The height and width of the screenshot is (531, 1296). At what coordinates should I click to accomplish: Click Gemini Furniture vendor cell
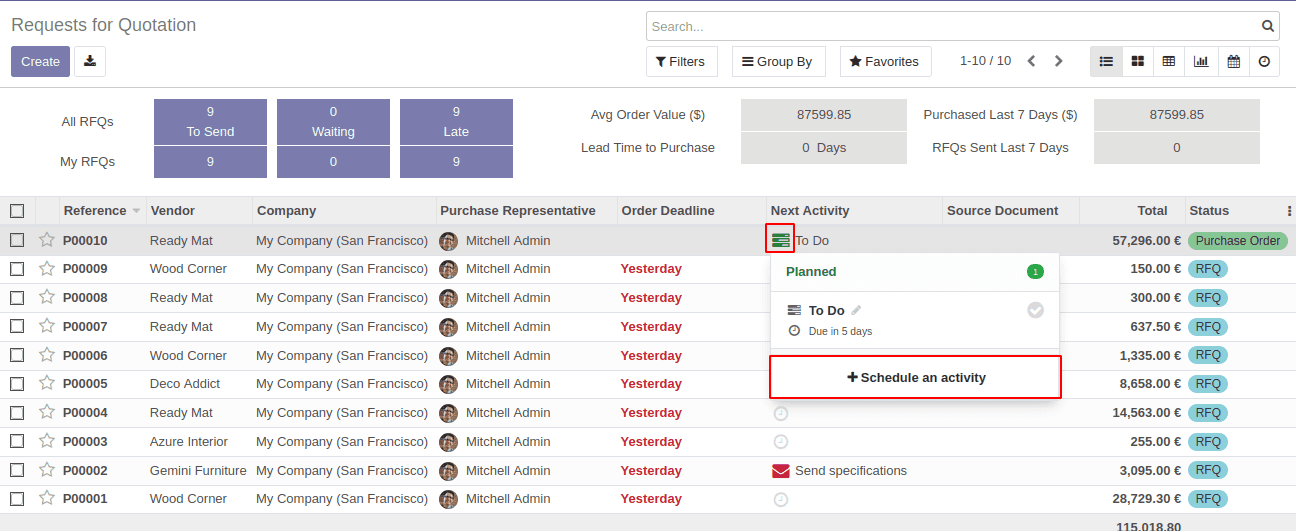pos(198,470)
